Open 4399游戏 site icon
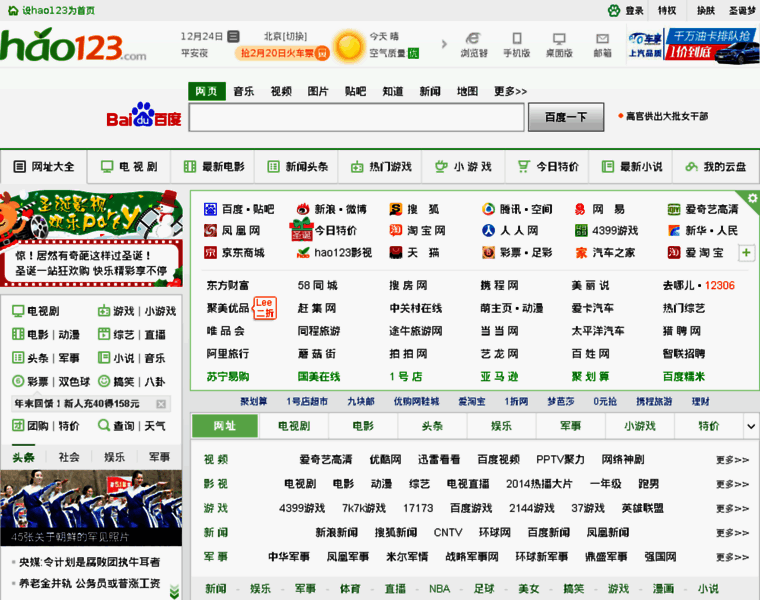This screenshot has width=760, height=600. 581,230
